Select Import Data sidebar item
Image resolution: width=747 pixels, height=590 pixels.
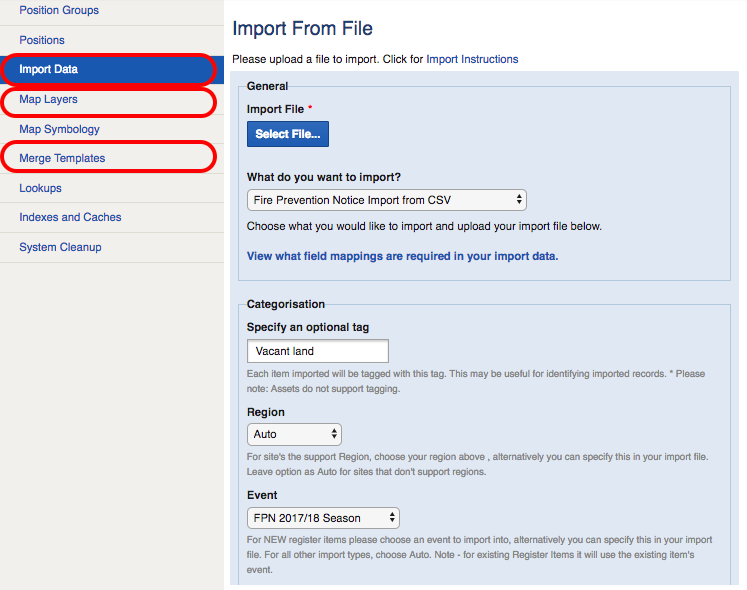click(112, 70)
